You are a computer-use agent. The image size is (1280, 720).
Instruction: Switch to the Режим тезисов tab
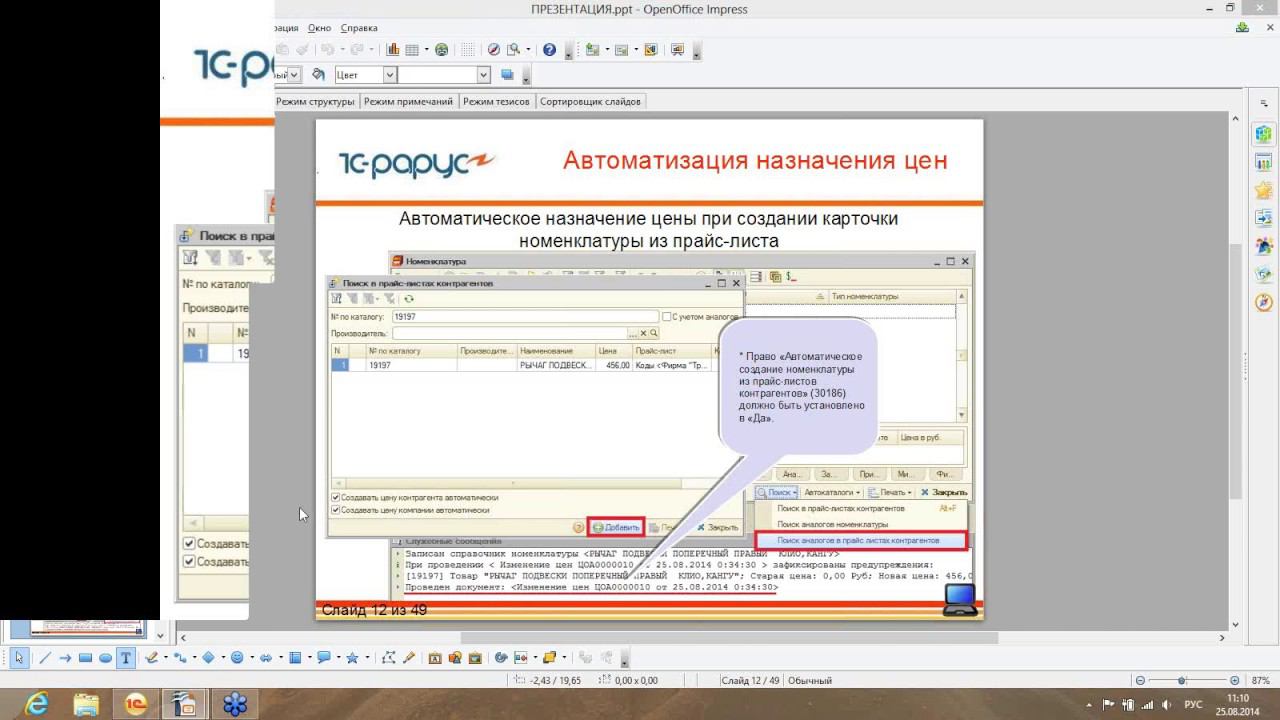pyautogui.click(x=496, y=101)
